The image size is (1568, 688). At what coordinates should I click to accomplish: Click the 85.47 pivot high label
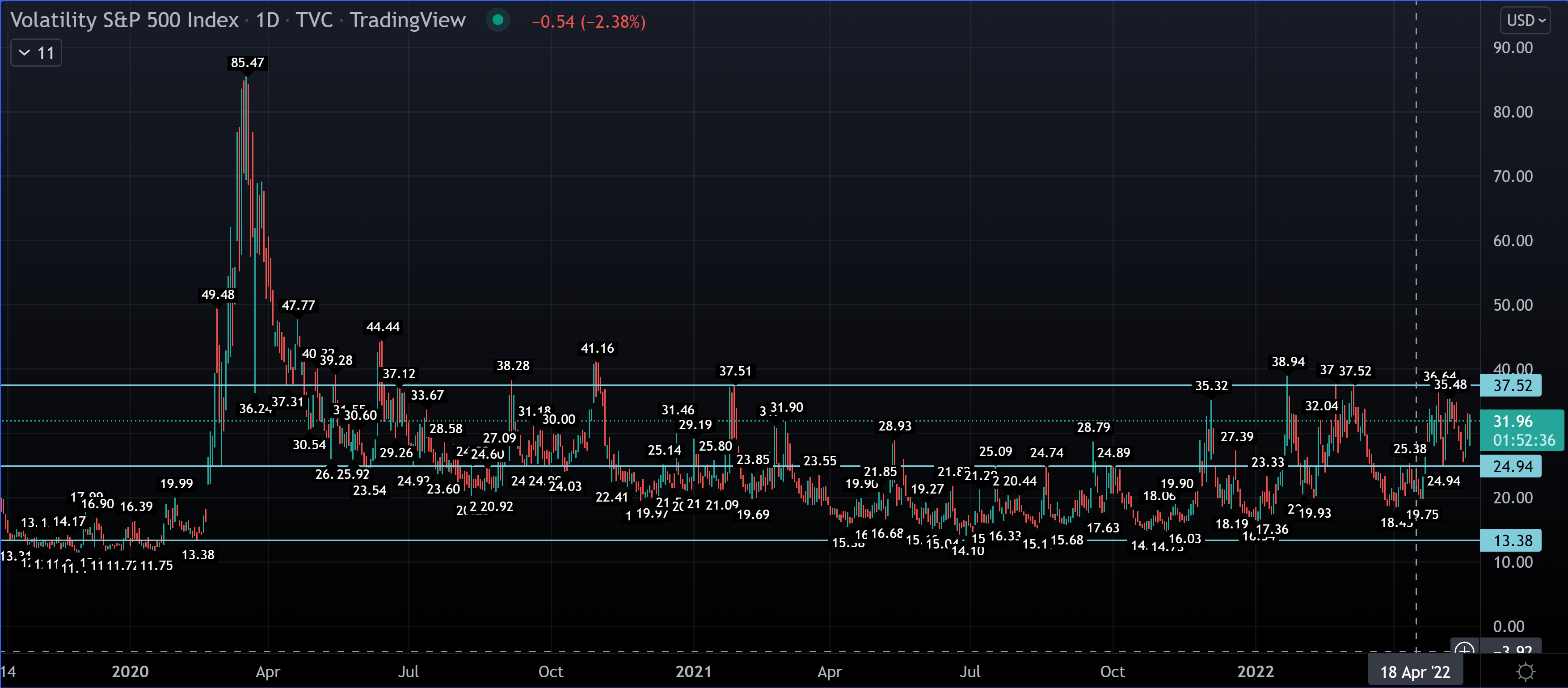(247, 63)
